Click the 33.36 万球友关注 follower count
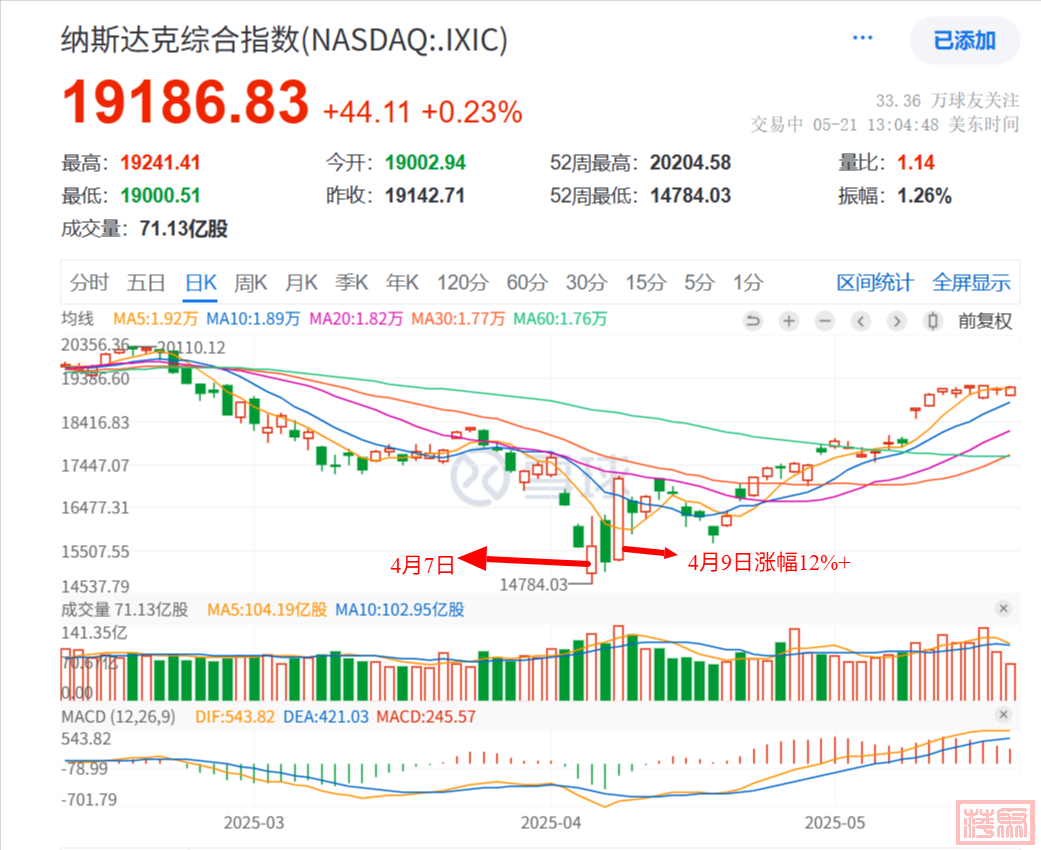Screen dimensions: 1041x850 click(x=947, y=101)
